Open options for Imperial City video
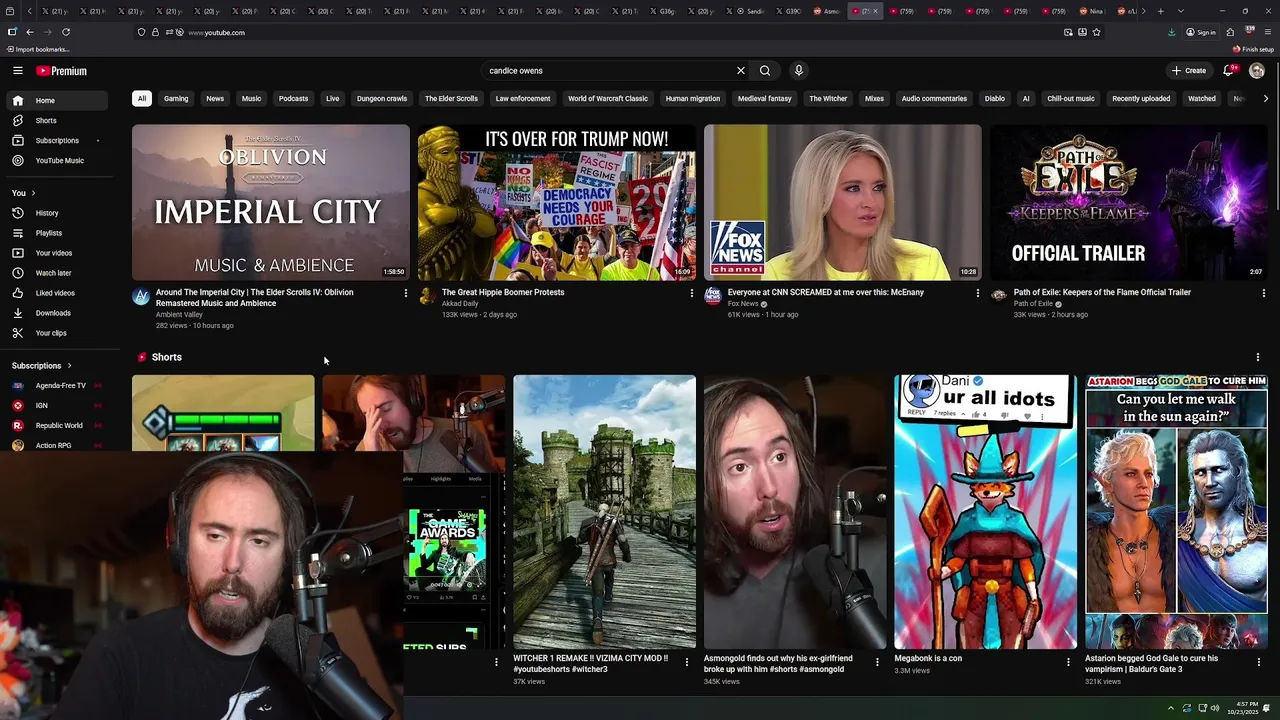Screen dimensions: 1280x720 tap(405, 293)
